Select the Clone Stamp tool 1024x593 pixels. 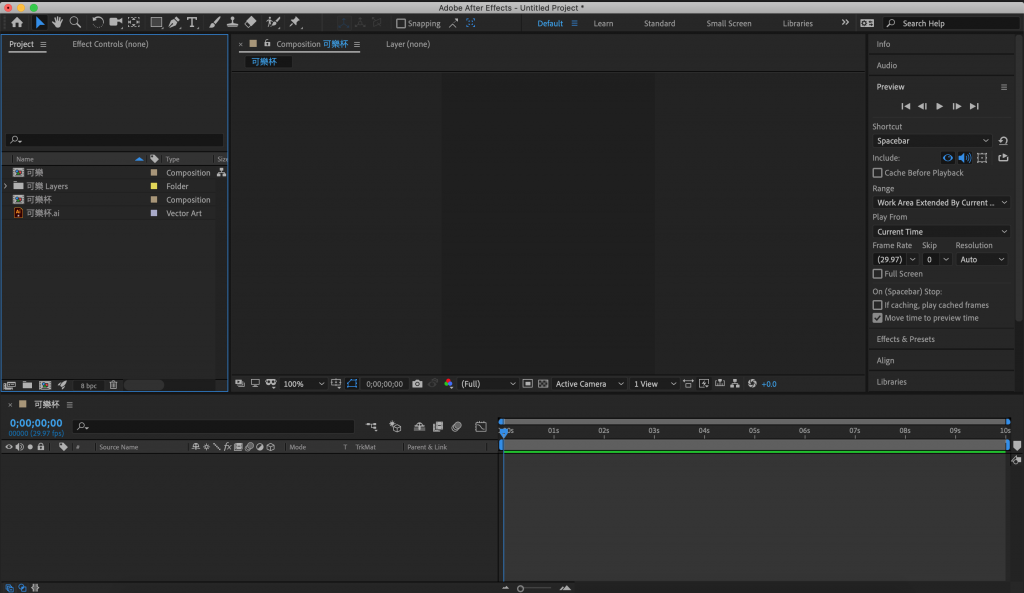coord(232,23)
